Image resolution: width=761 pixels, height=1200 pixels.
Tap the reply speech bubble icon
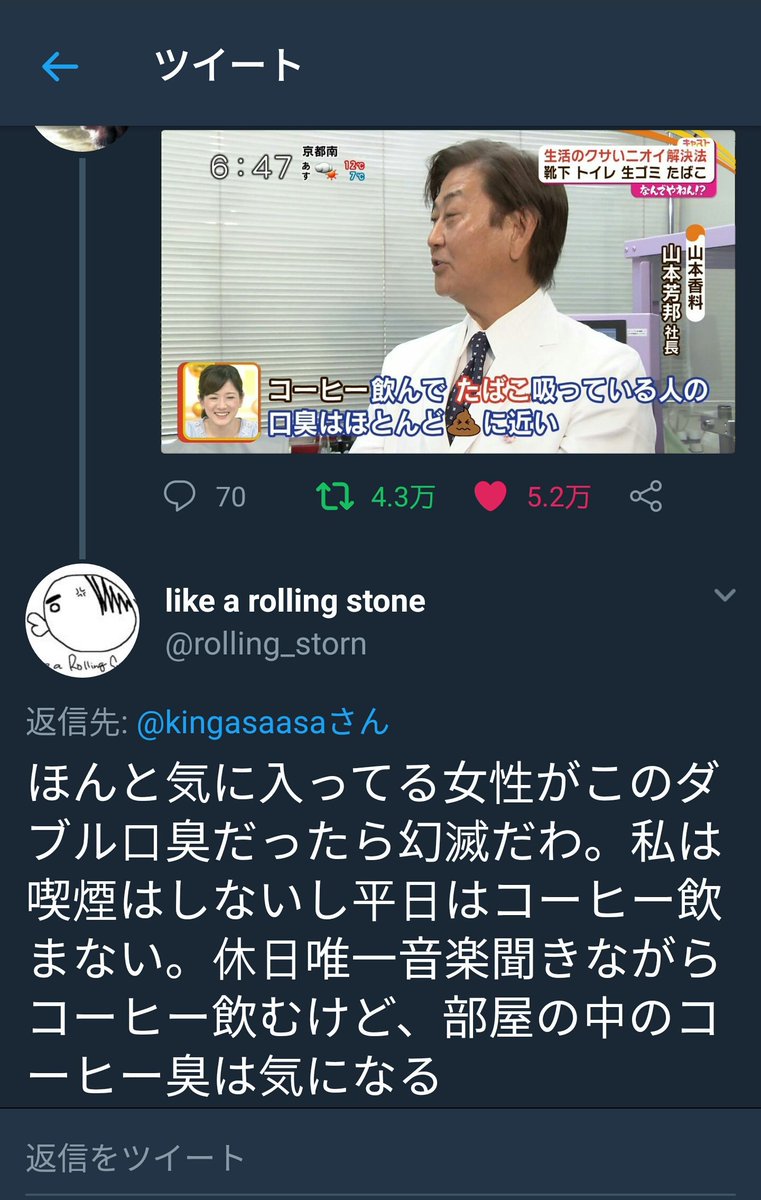coord(180,496)
